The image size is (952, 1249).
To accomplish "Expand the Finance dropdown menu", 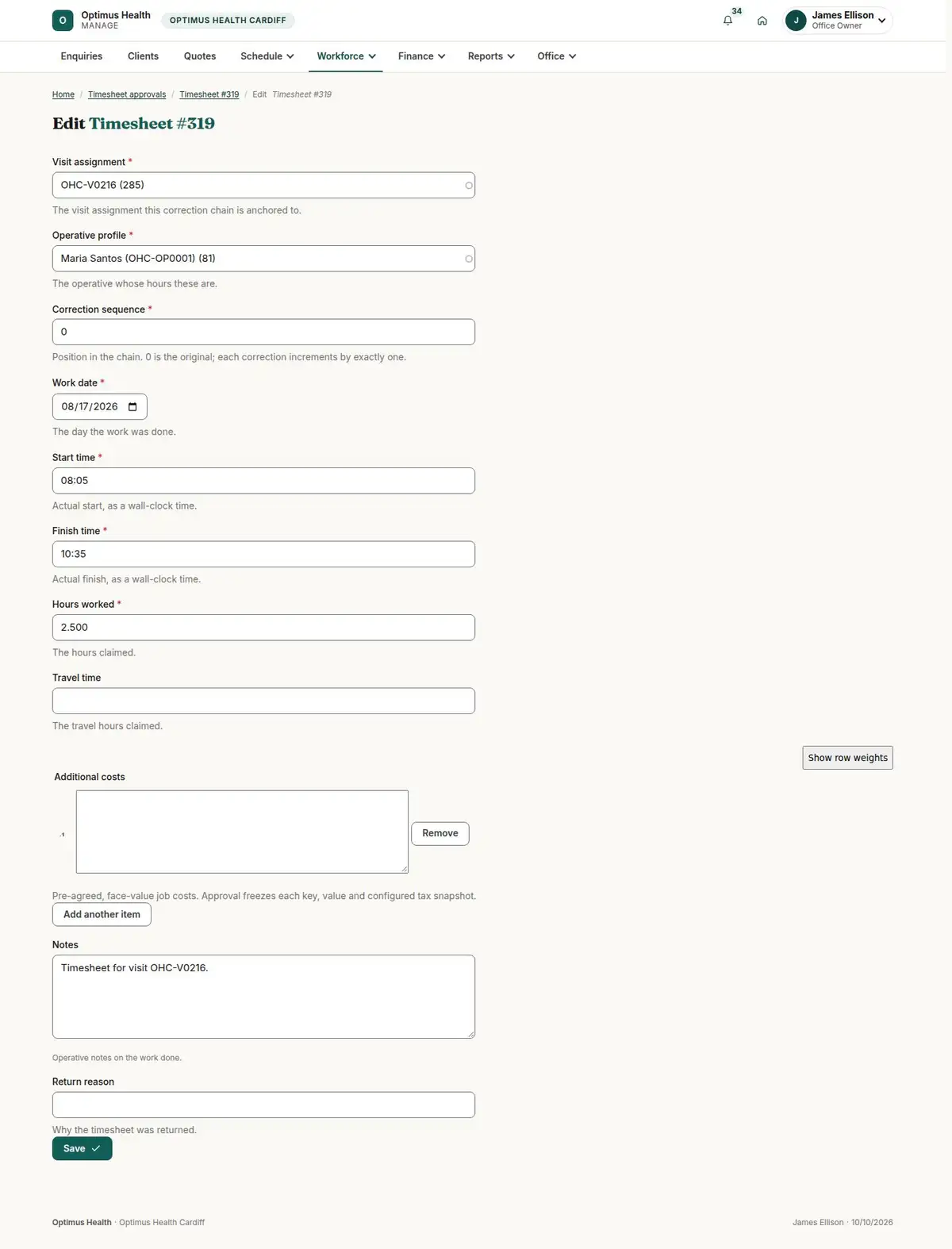I will tap(421, 56).
